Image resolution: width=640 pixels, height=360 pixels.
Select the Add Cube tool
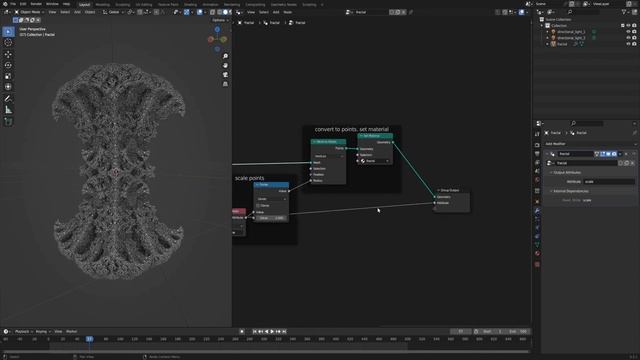click(x=8, y=122)
